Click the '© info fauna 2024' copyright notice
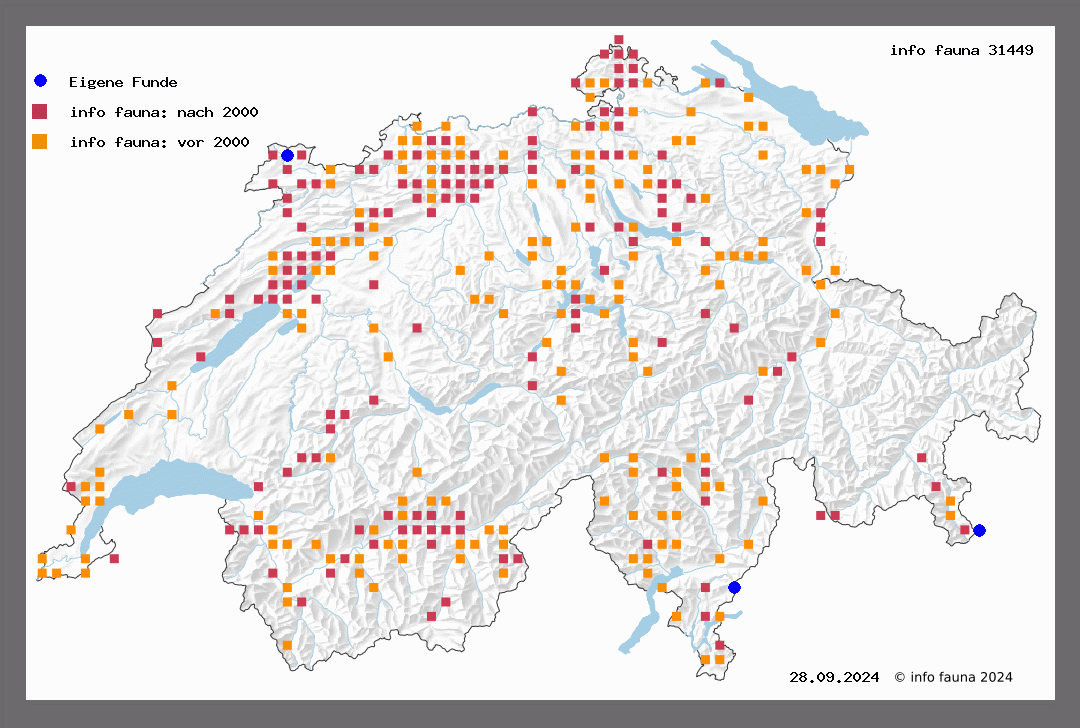 (953, 677)
